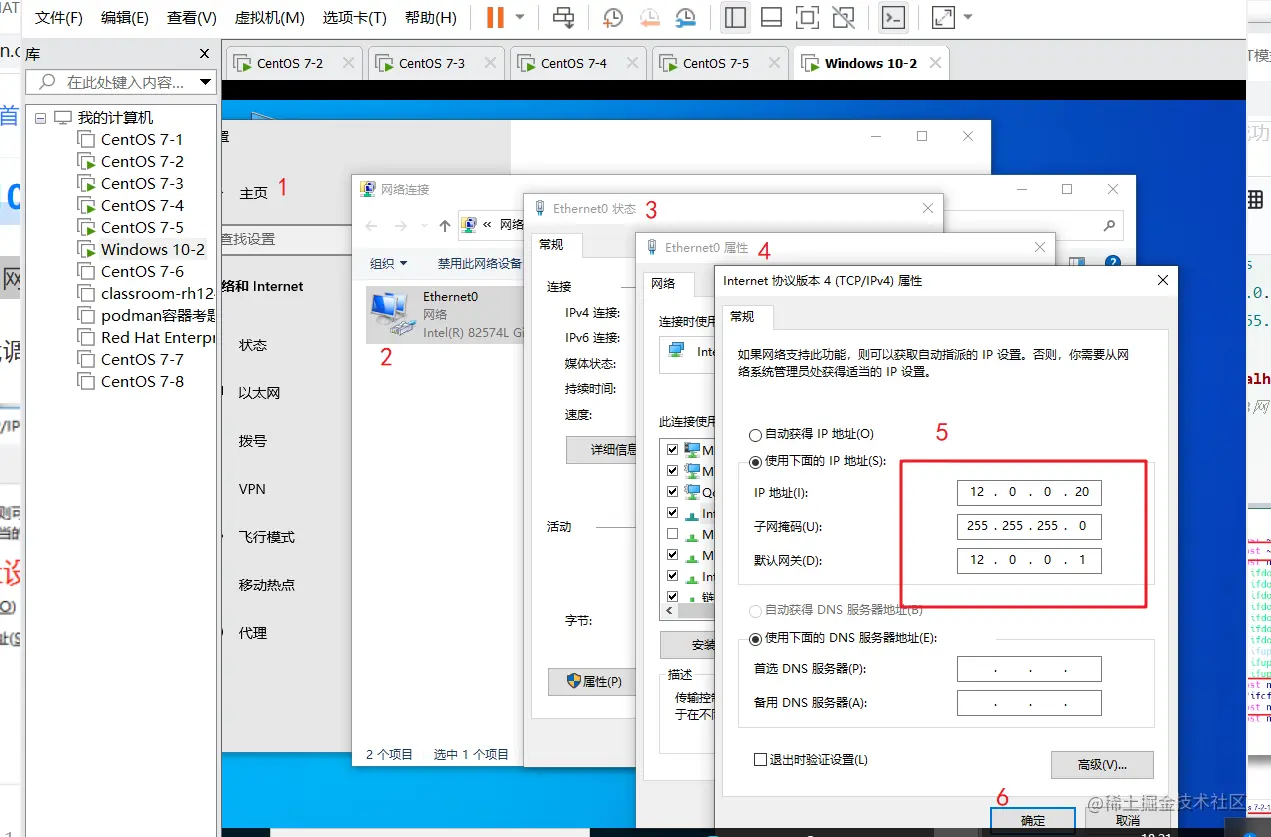
Task: Open the 查看(V) menu
Action: click(192, 18)
